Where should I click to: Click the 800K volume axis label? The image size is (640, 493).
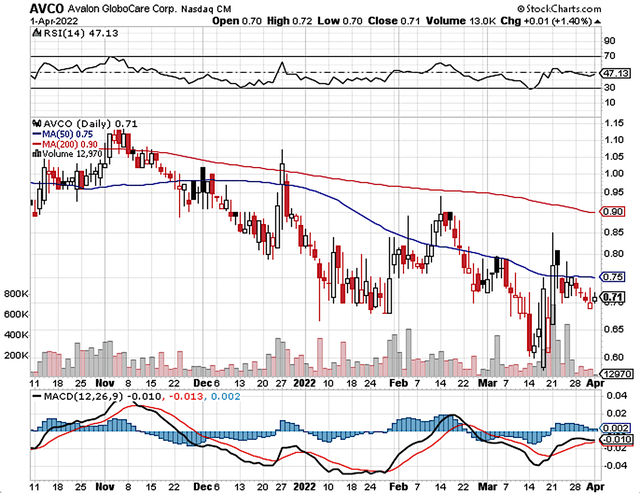point(16,294)
